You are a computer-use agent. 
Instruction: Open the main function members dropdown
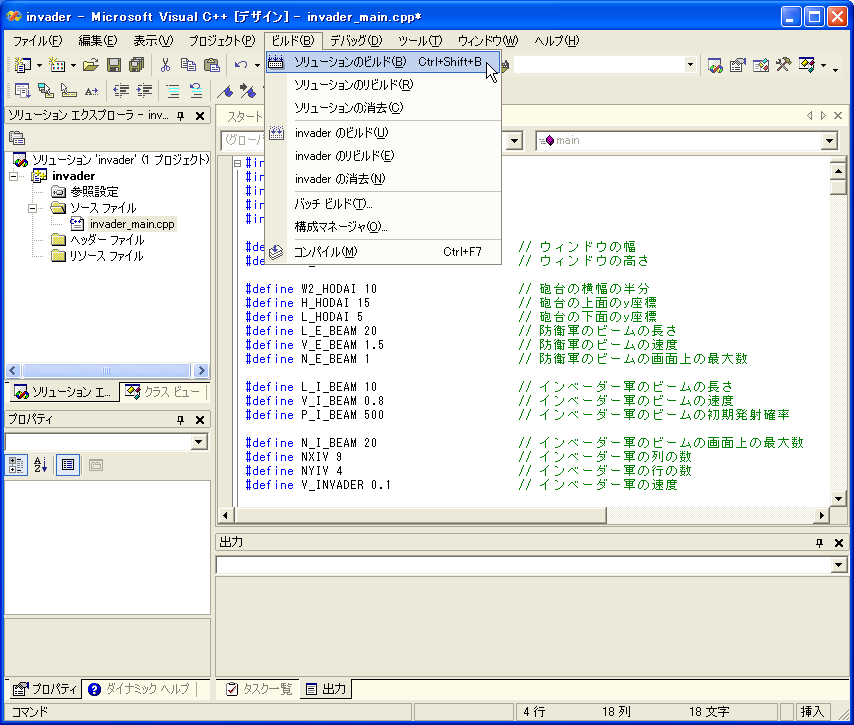pyautogui.click(x=829, y=141)
